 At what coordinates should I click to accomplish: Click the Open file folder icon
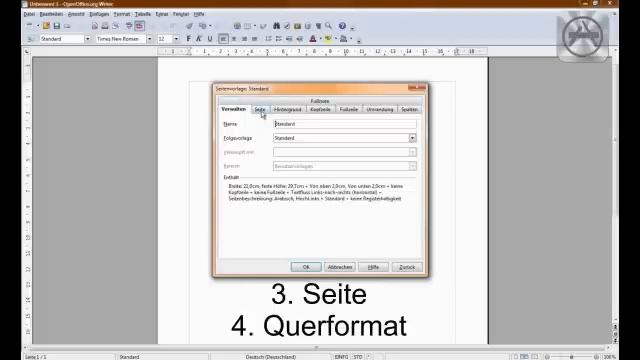pos(46,26)
